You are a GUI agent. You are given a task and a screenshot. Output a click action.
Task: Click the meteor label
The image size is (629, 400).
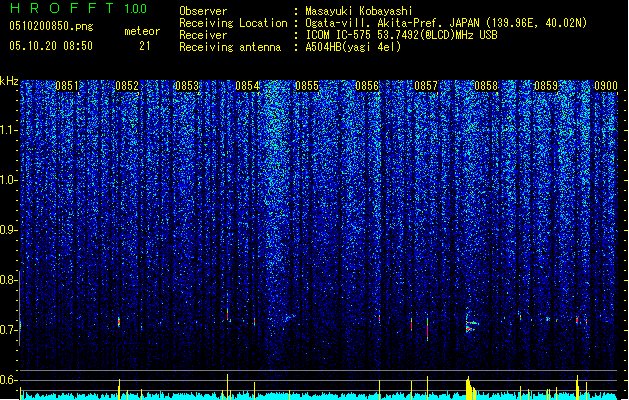(142, 31)
